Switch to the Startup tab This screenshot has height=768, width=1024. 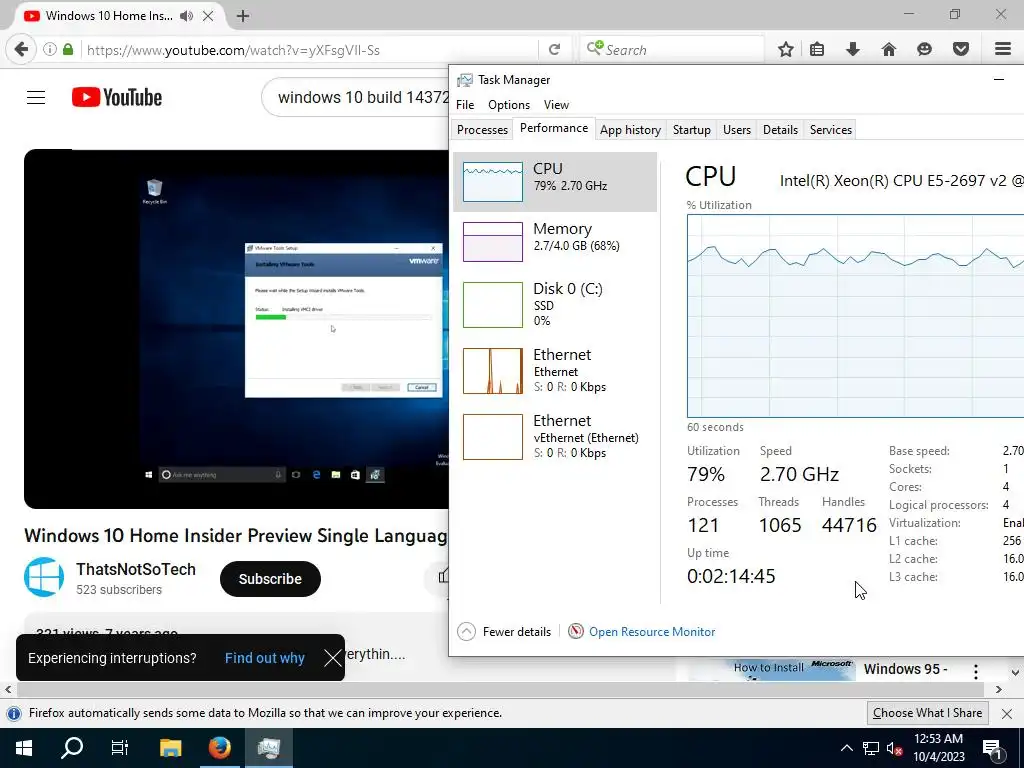pos(692,129)
